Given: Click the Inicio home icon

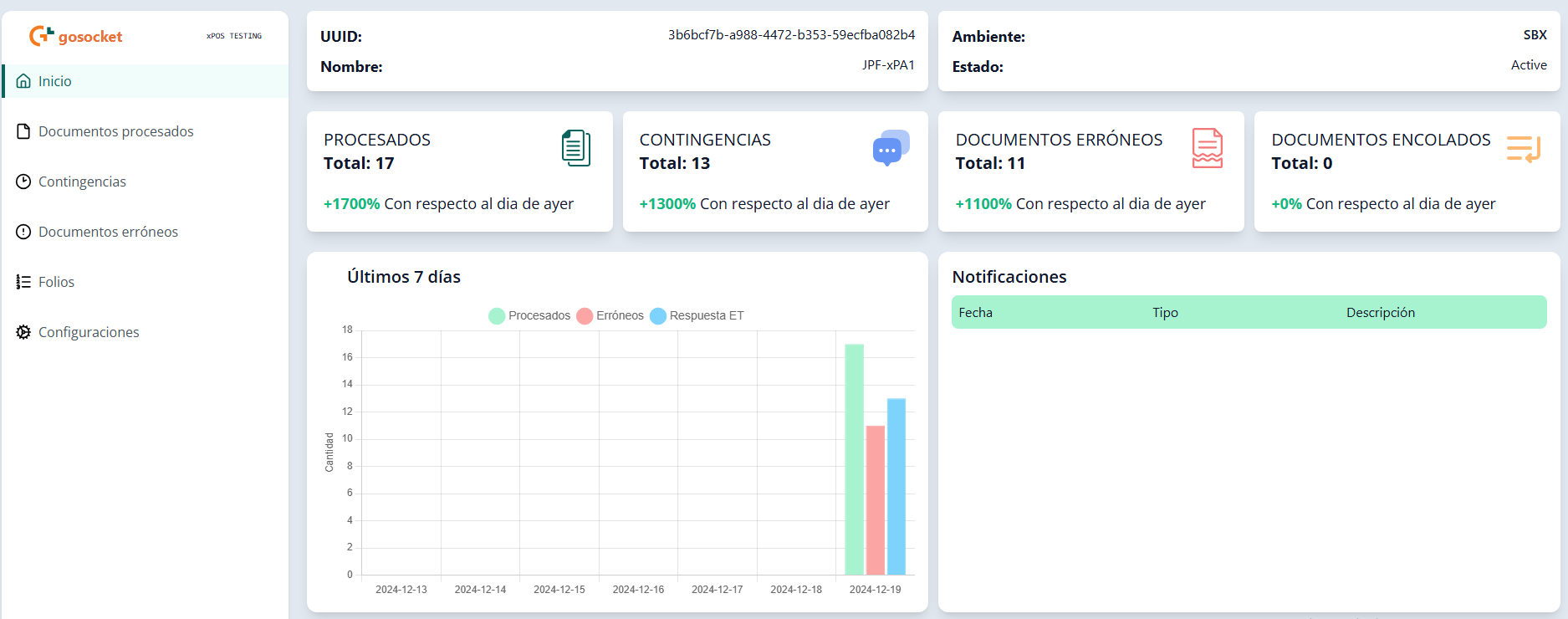Looking at the screenshot, I should pyautogui.click(x=23, y=81).
